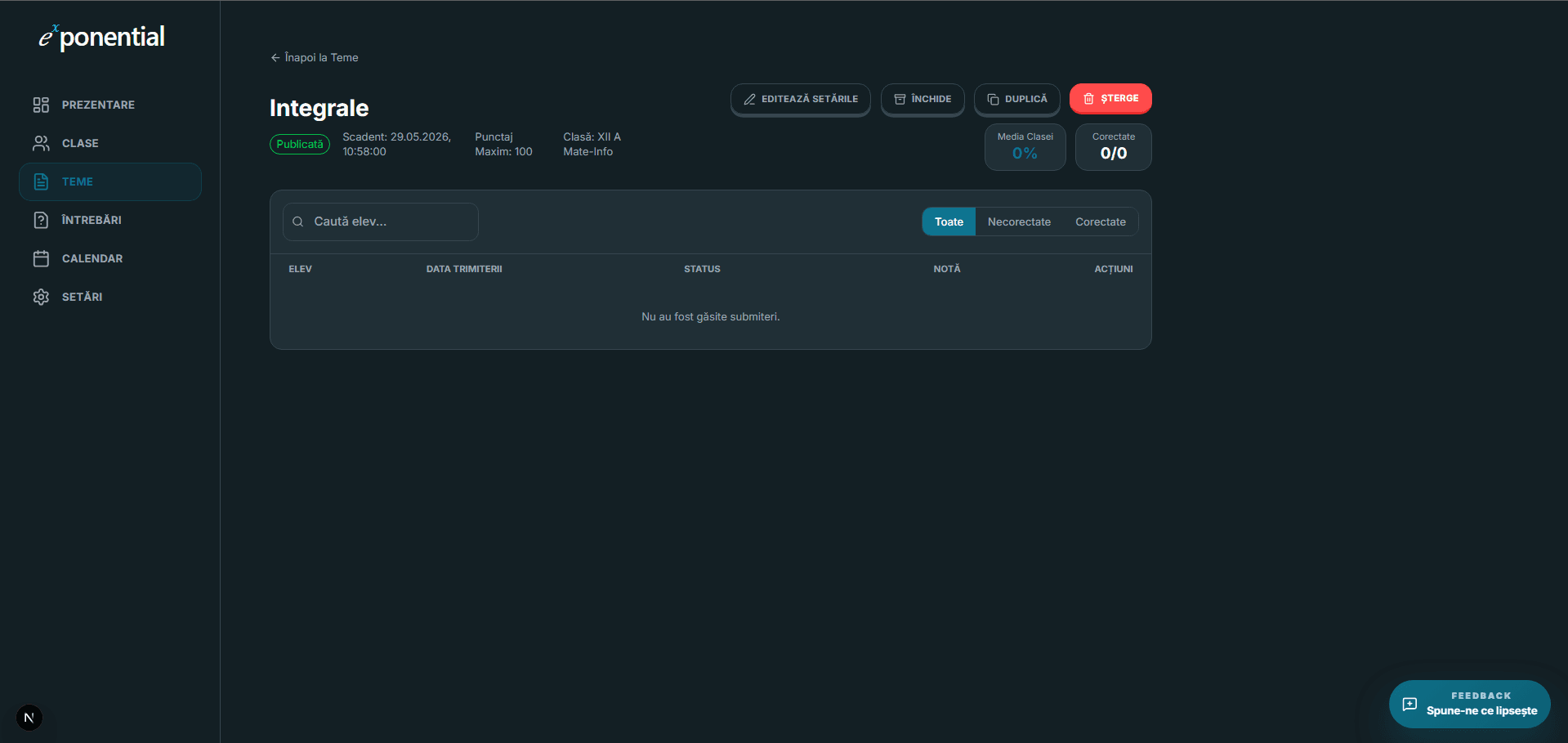Click the NOTĂ column header
Screen dimensions: 1568x743
pos(947,269)
